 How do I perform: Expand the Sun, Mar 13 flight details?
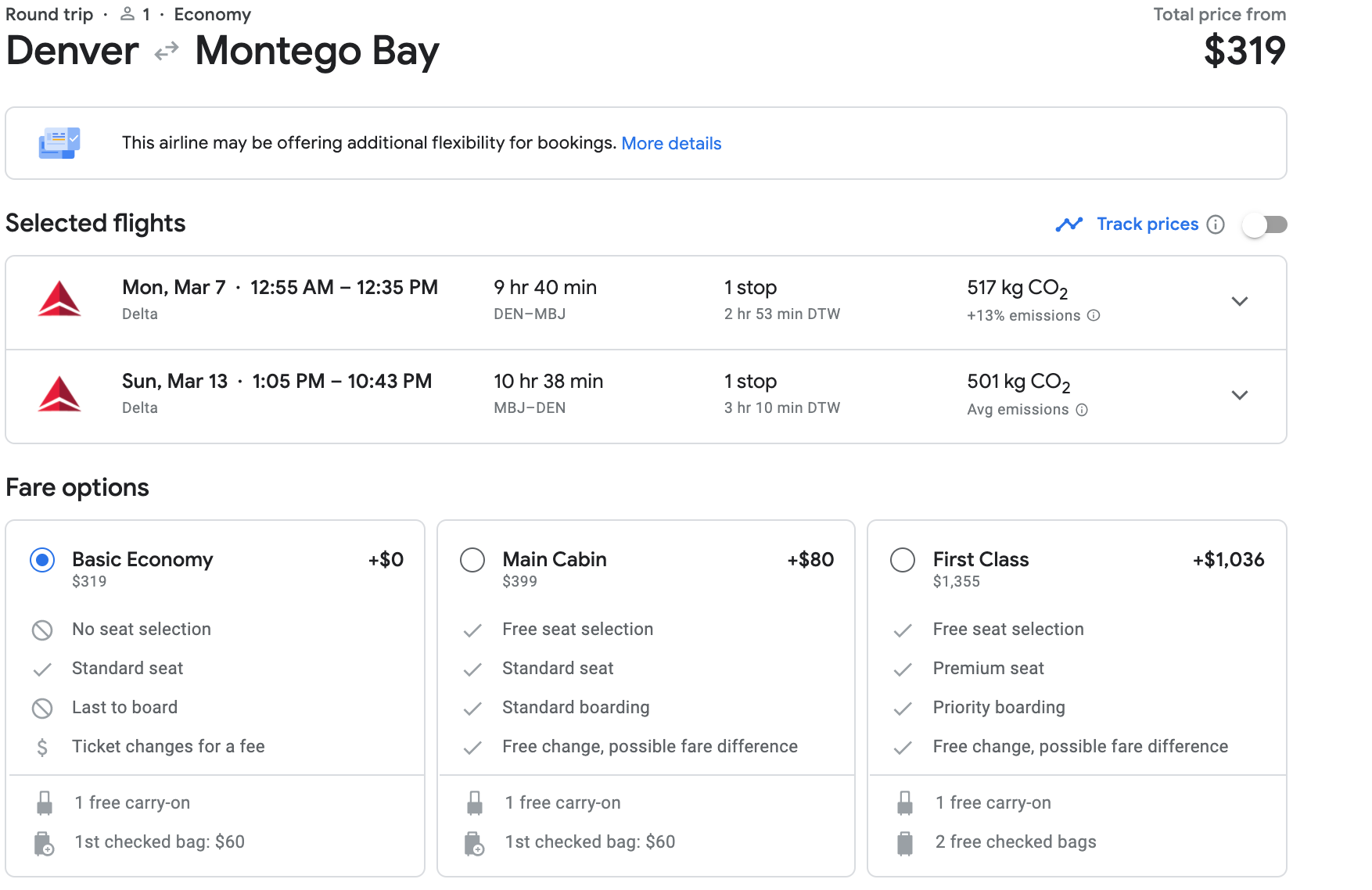point(1239,396)
